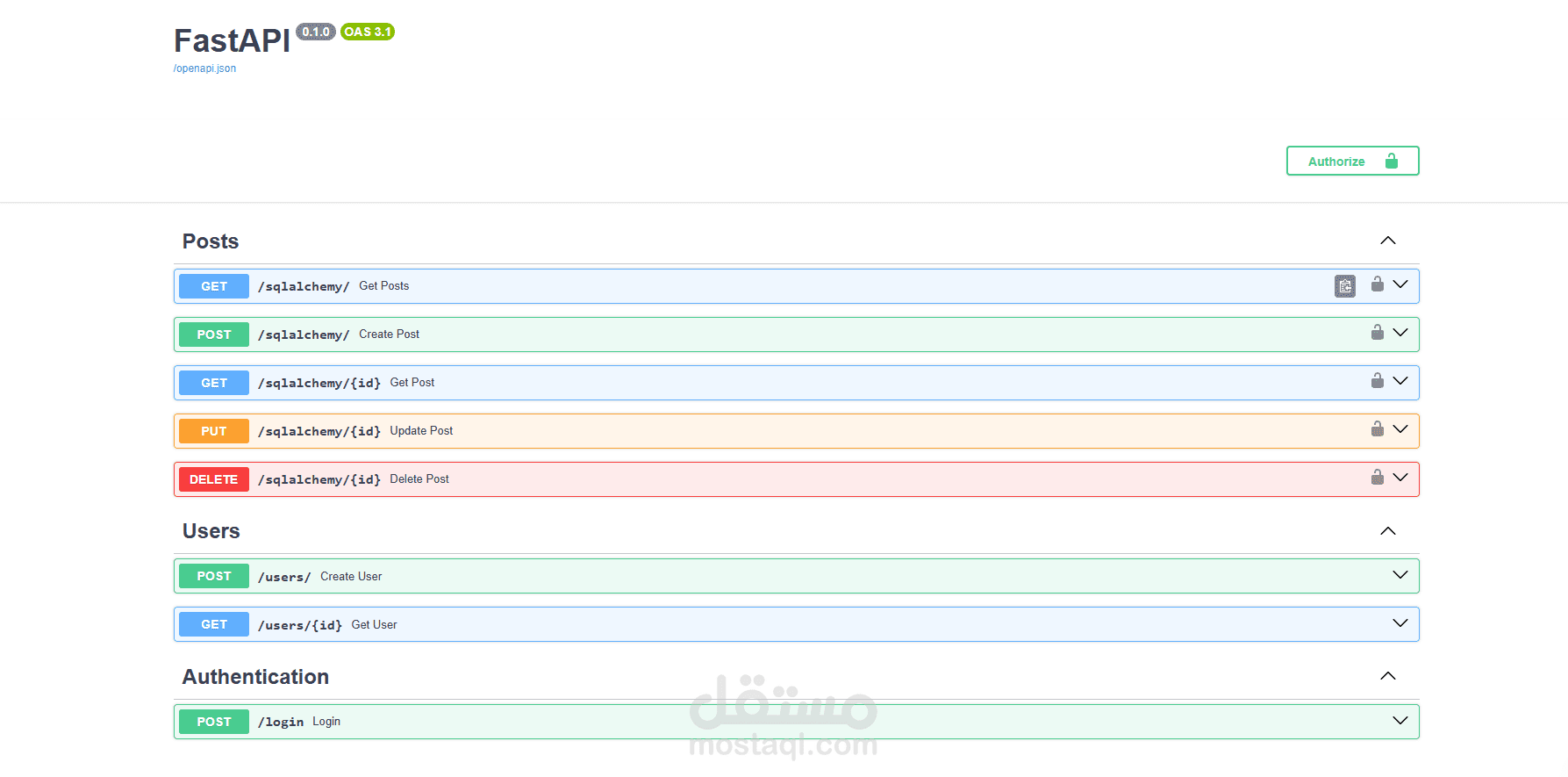This screenshot has width=1568, height=777.
Task: Click the GET badge for Get User
Action: click(x=214, y=624)
